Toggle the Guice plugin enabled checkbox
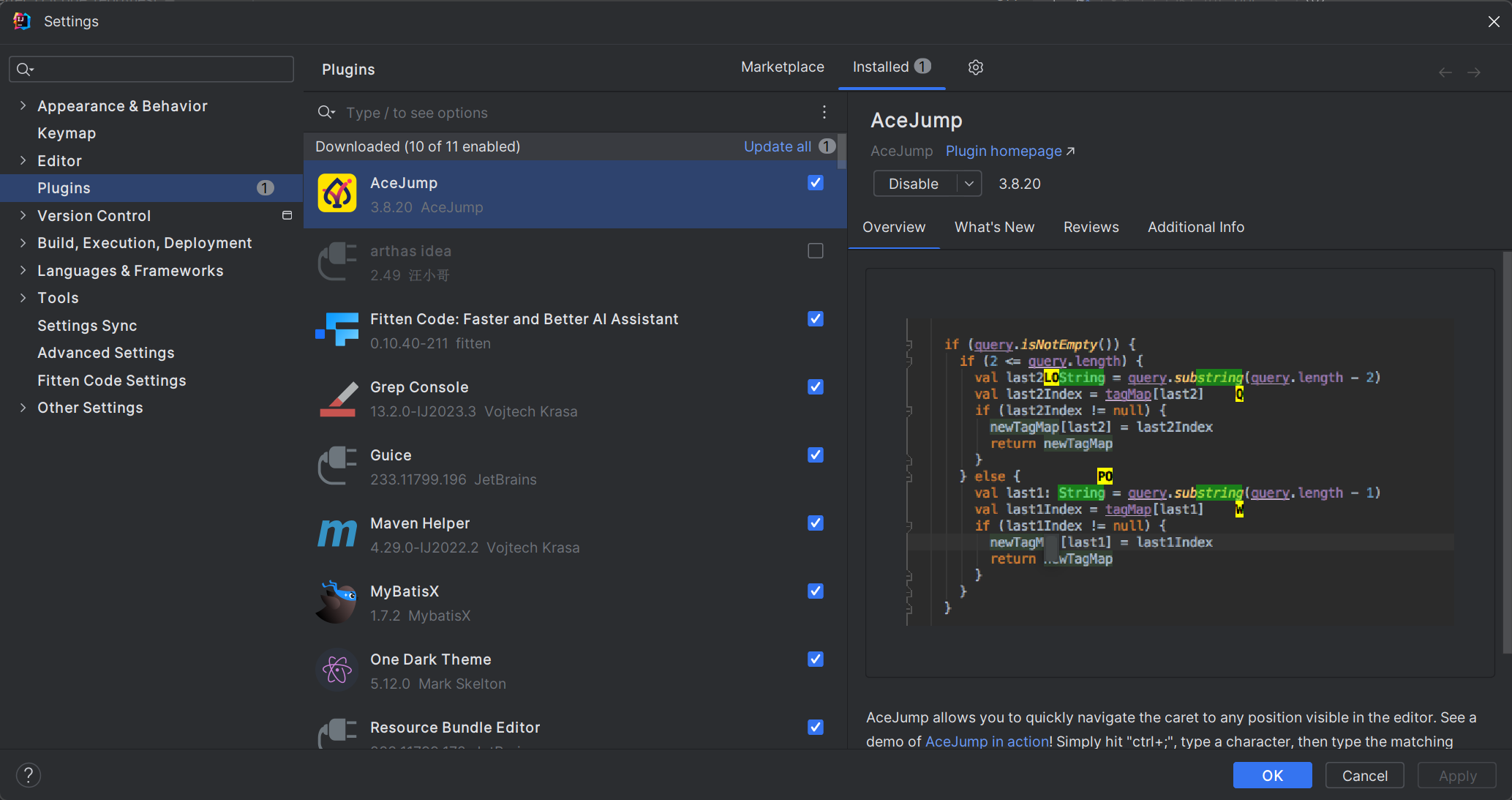Viewport: 1512px width, 800px height. (816, 455)
